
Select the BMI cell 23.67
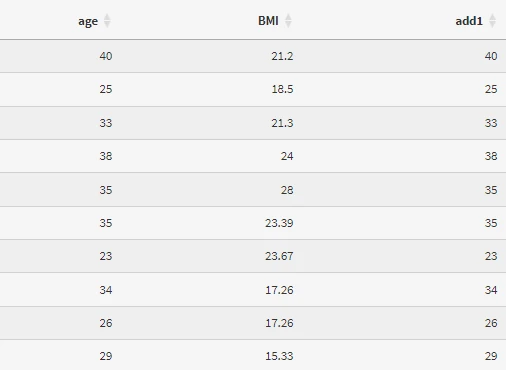279,256
